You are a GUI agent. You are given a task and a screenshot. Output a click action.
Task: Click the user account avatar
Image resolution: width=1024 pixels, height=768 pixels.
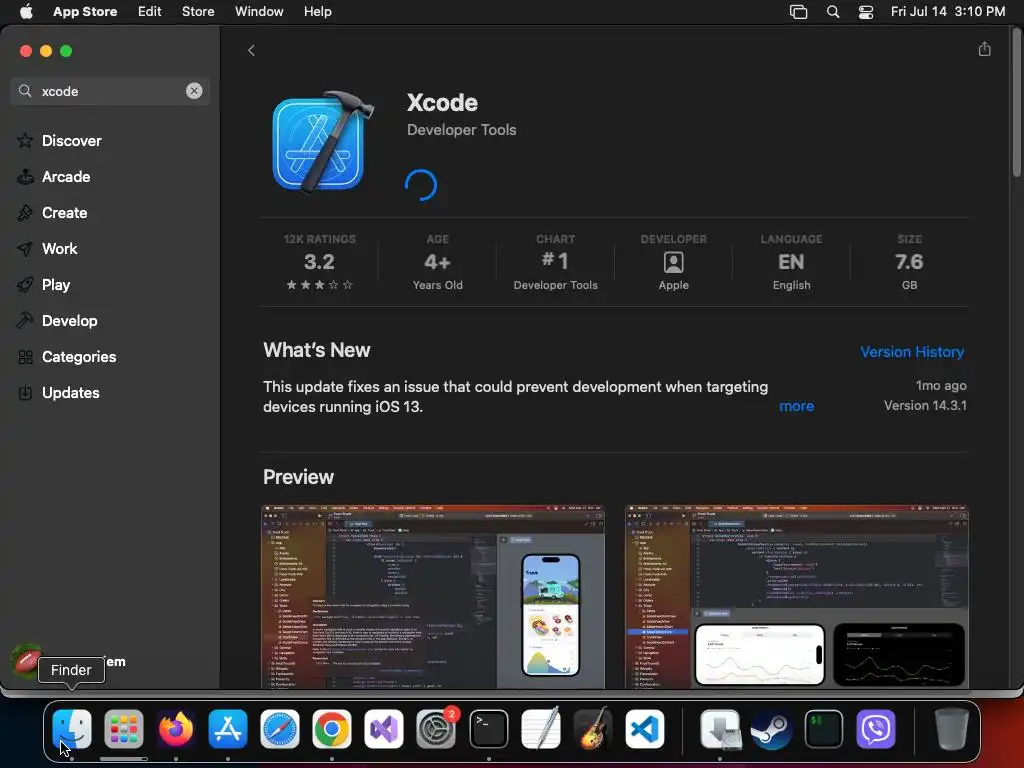point(27,662)
